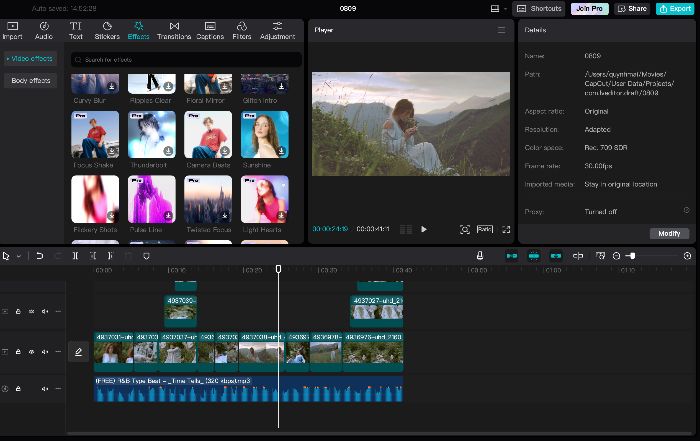Open the Audio tab
The width and height of the screenshot is (700, 441).
click(x=44, y=30)
